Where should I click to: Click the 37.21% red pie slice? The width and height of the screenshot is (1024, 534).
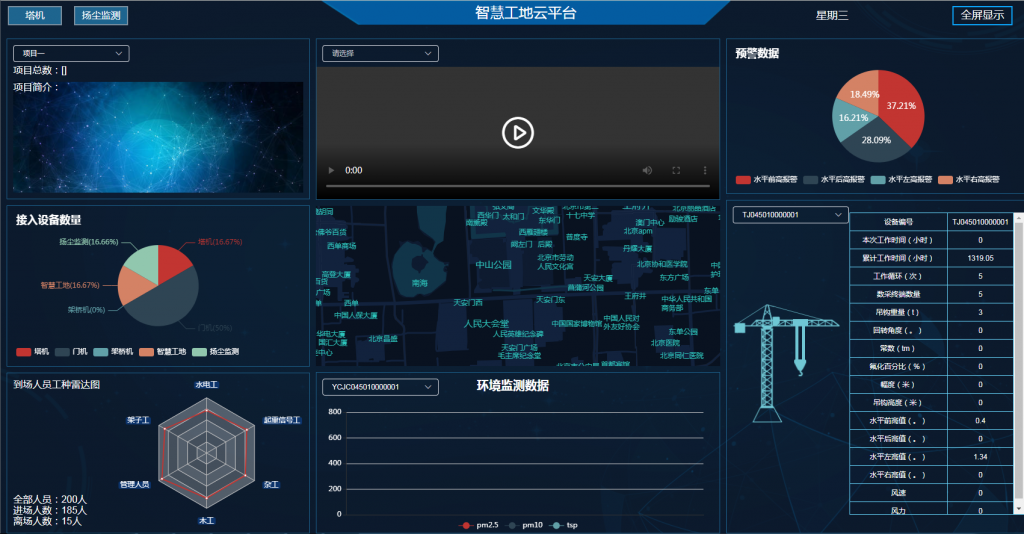[x=903, y=108]
